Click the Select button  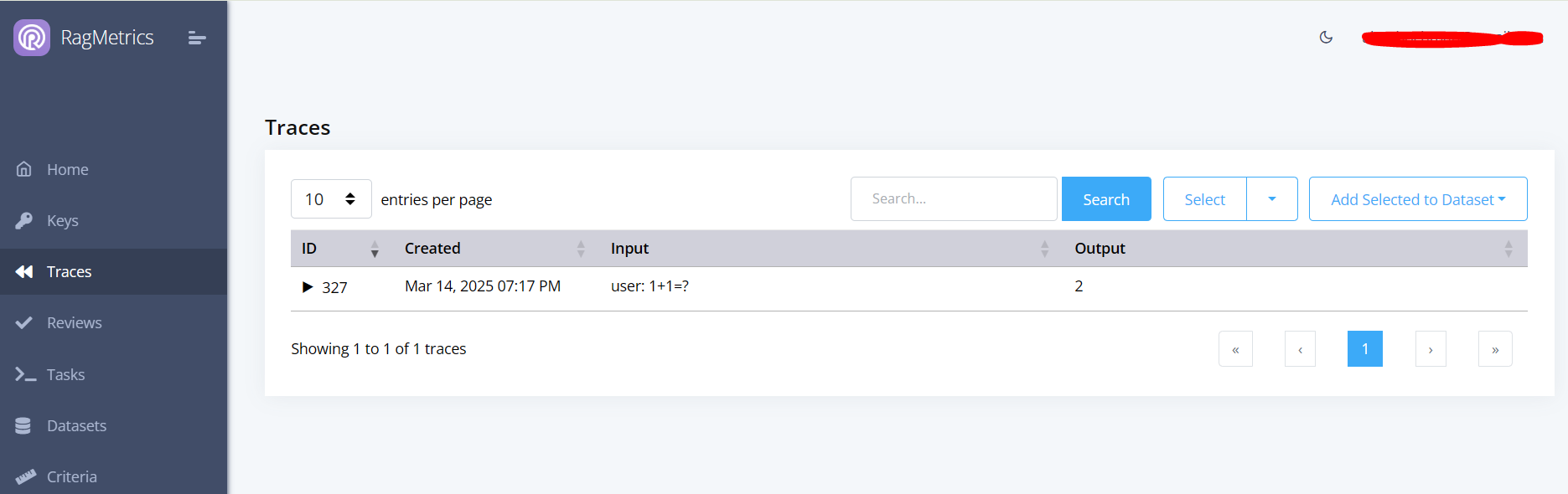1204,199
